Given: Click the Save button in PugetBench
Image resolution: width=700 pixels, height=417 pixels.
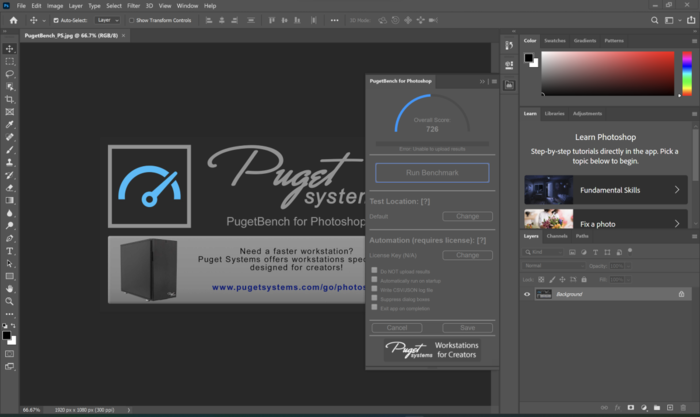Looking at the screenshot, I should pyautogui.click(x=467, y=328).
